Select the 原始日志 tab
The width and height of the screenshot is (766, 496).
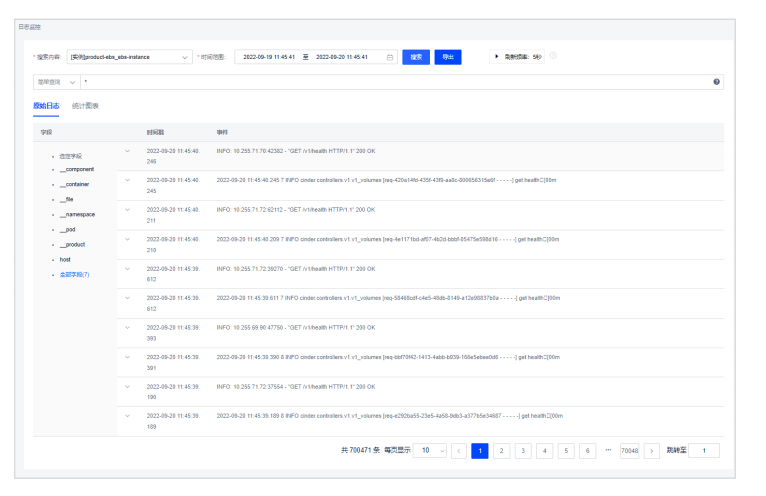(x=46, y=105)
